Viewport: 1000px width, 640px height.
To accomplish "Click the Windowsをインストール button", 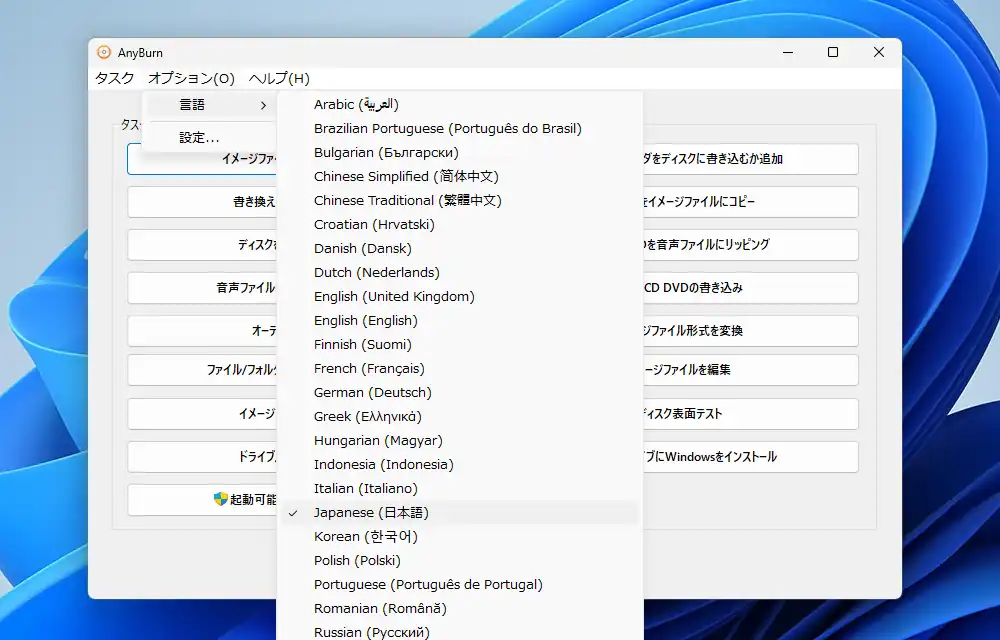I will pos(750,457).
